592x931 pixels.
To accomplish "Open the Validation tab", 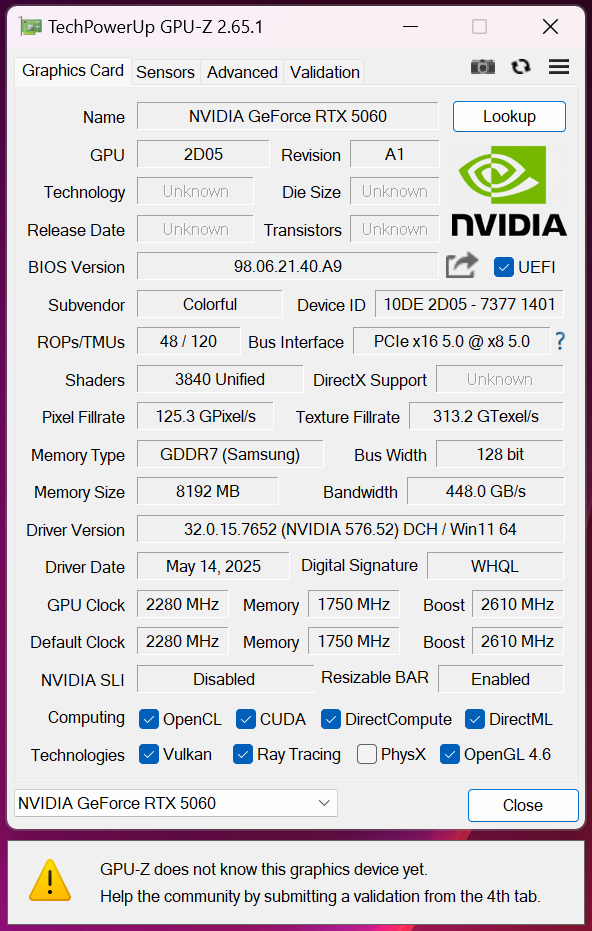I will 324,72.
